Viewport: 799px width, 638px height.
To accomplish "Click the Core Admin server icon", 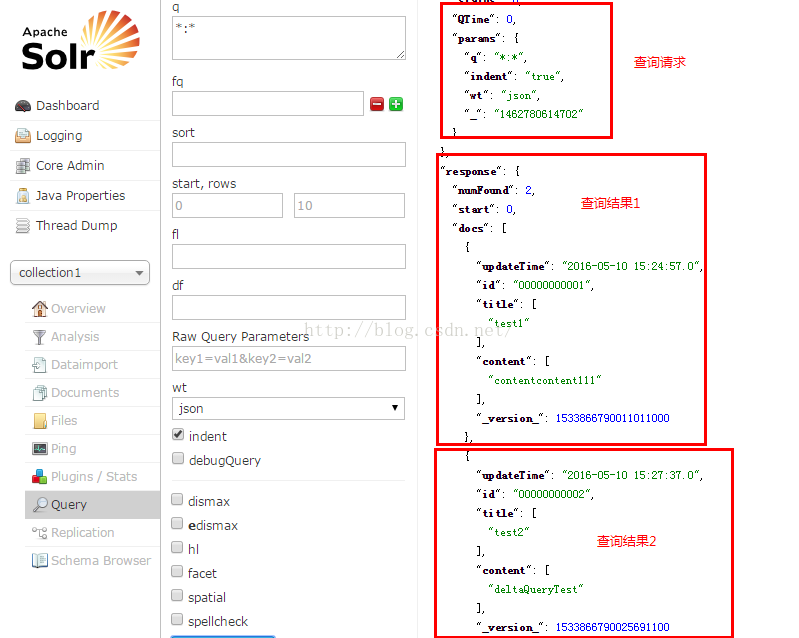I will pos(23,166).
